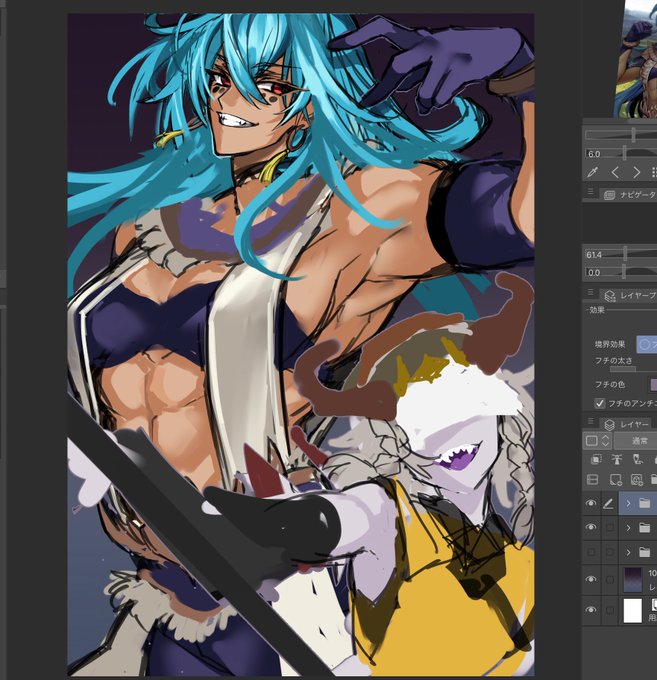
Task: Select the gradient layer thumbnail
Action: click(632, 579)
